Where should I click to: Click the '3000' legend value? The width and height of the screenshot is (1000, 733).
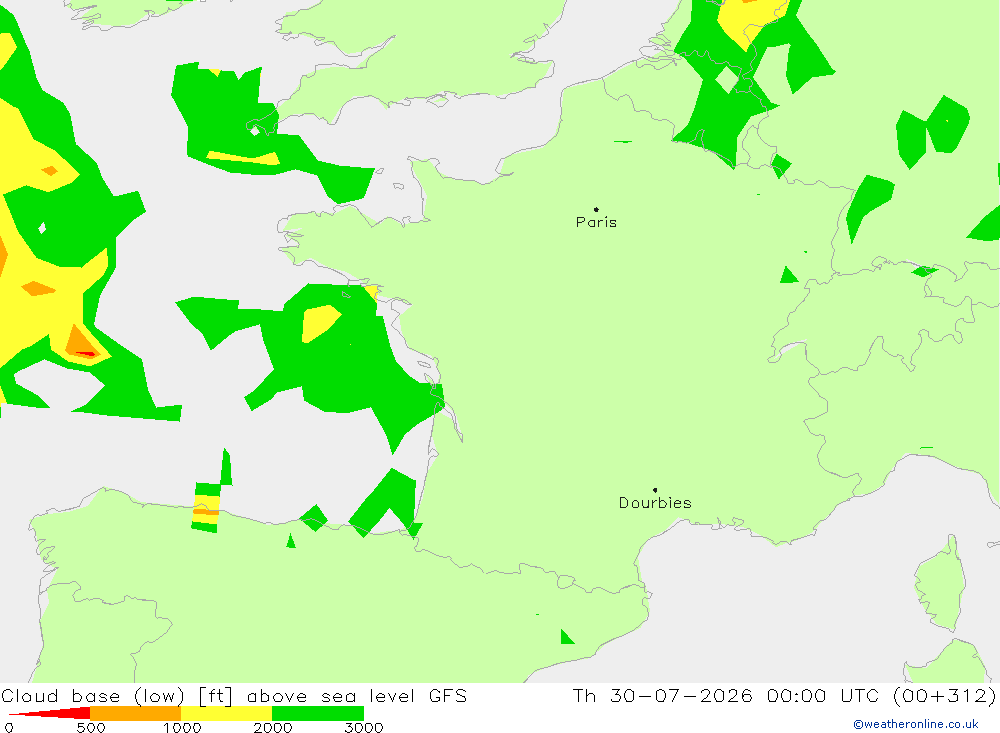click(x=364, y=728)
